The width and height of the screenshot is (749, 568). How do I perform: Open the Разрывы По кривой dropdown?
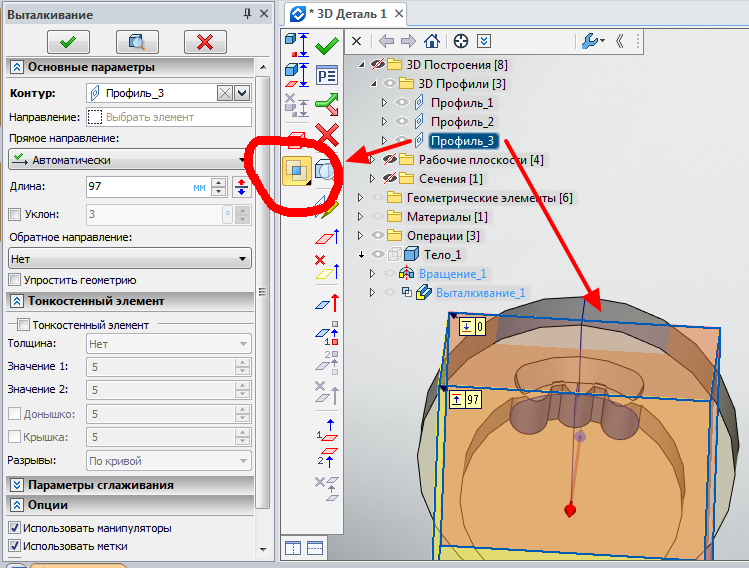point(169,461)
